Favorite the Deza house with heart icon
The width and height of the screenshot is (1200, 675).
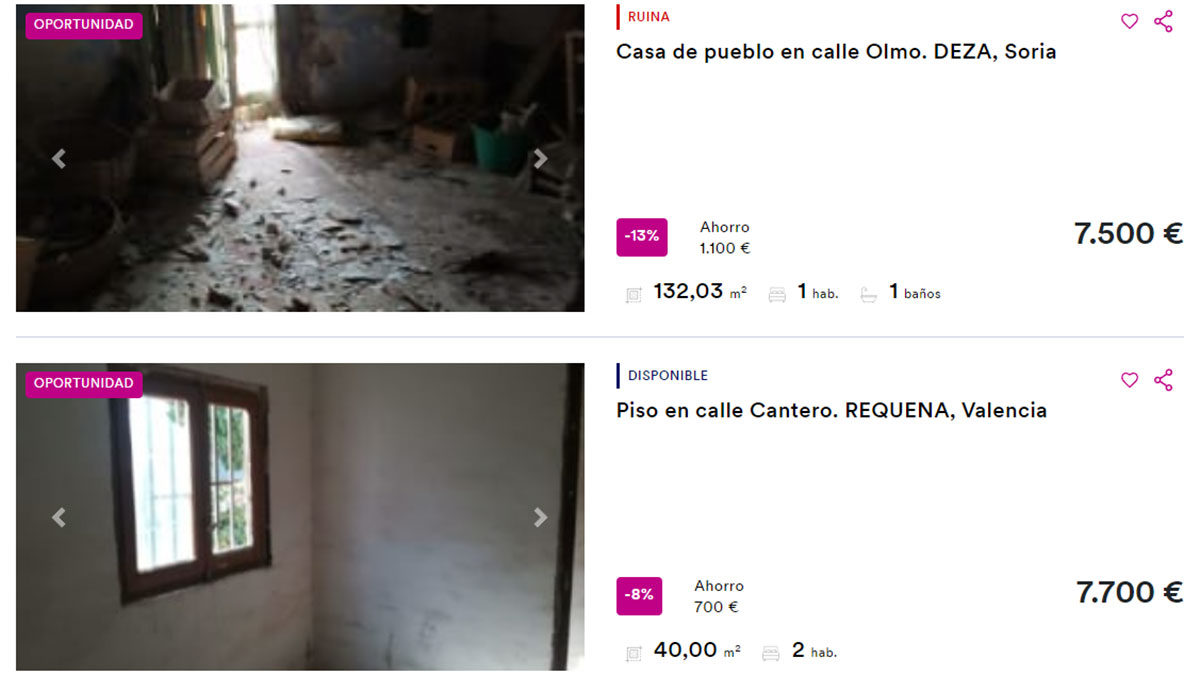[1129, 21]
